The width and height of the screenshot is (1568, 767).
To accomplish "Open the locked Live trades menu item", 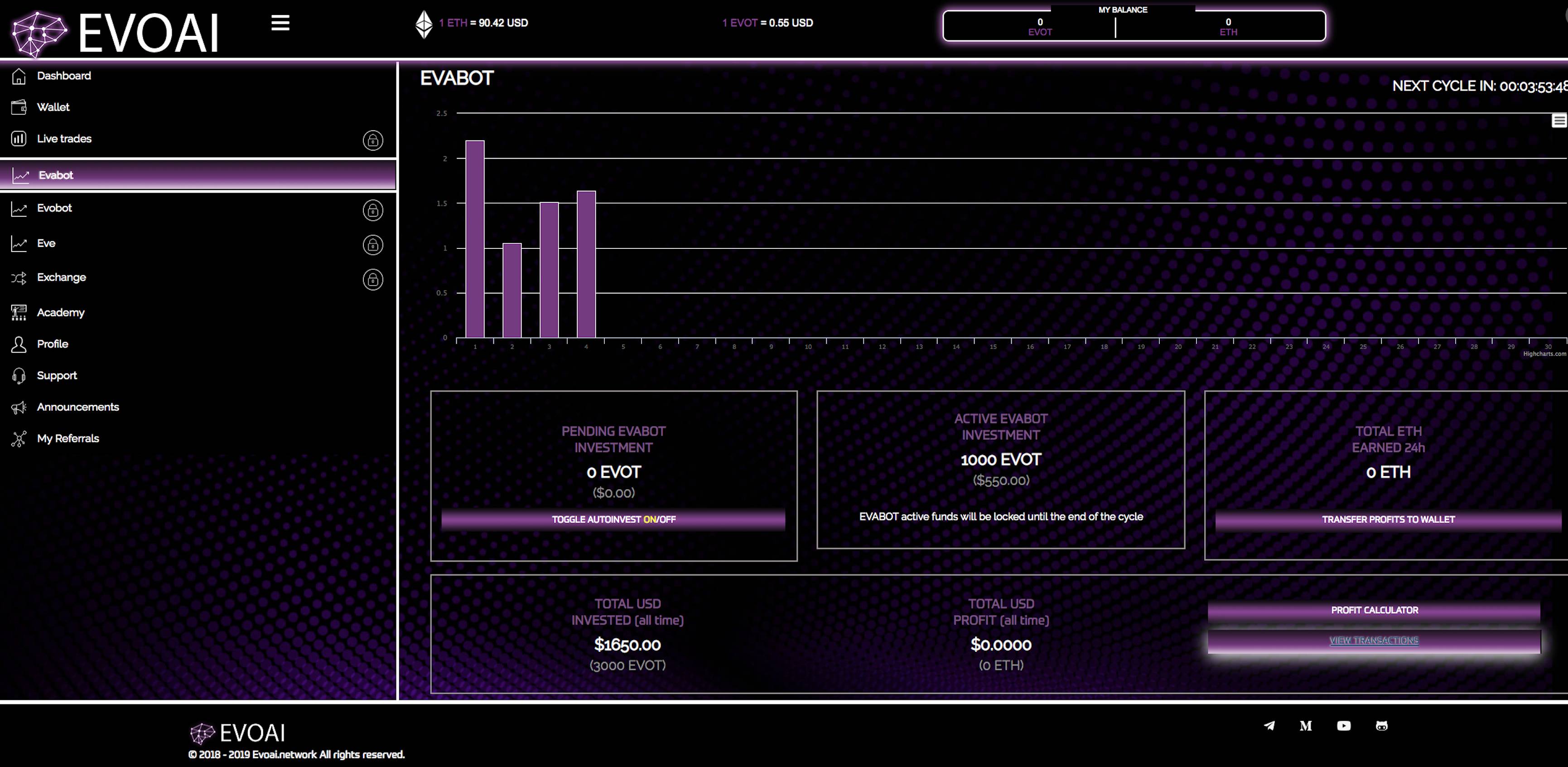I will point(64,139).
